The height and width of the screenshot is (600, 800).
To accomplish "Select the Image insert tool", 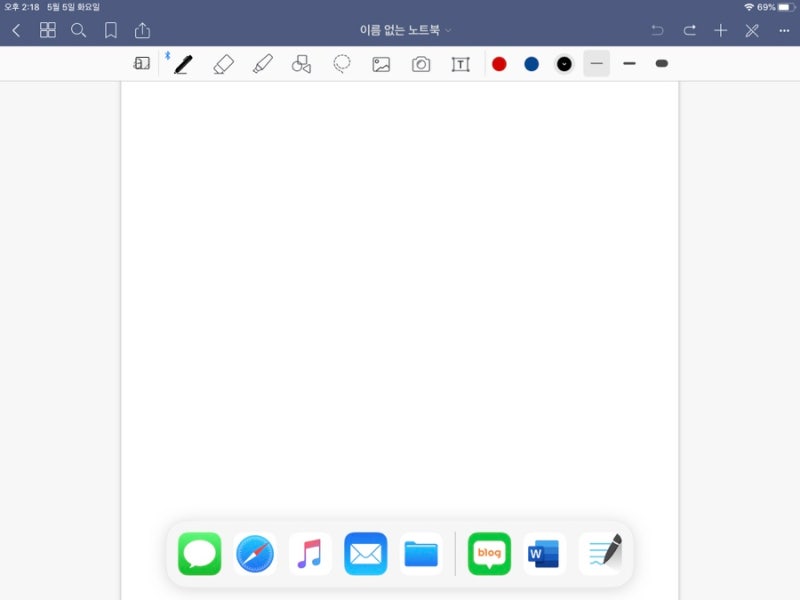I will [x=381, y=64].
